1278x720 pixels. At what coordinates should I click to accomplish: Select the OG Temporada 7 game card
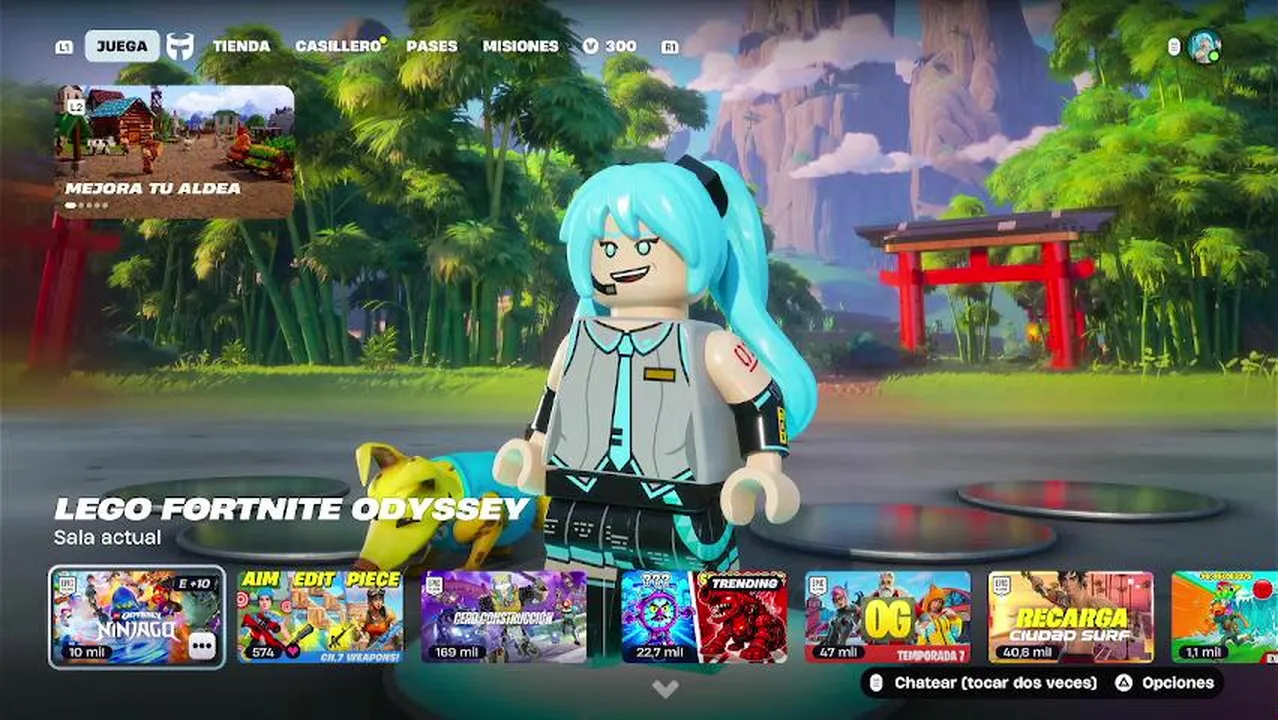pyautogui.click(x=888, y=617)
